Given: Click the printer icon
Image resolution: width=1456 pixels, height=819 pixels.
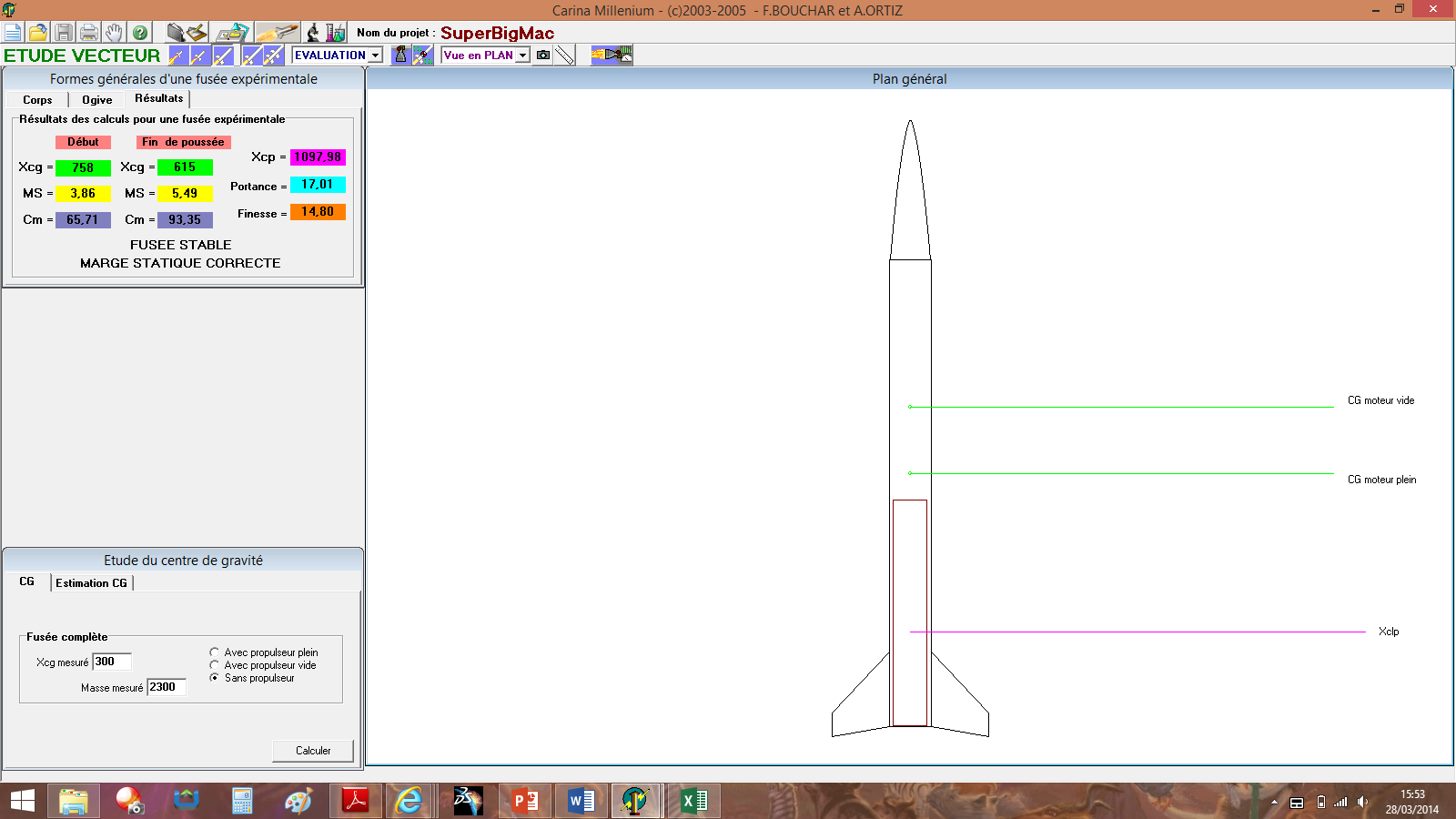Looking at the screenshot, I should tap(89, 33).
